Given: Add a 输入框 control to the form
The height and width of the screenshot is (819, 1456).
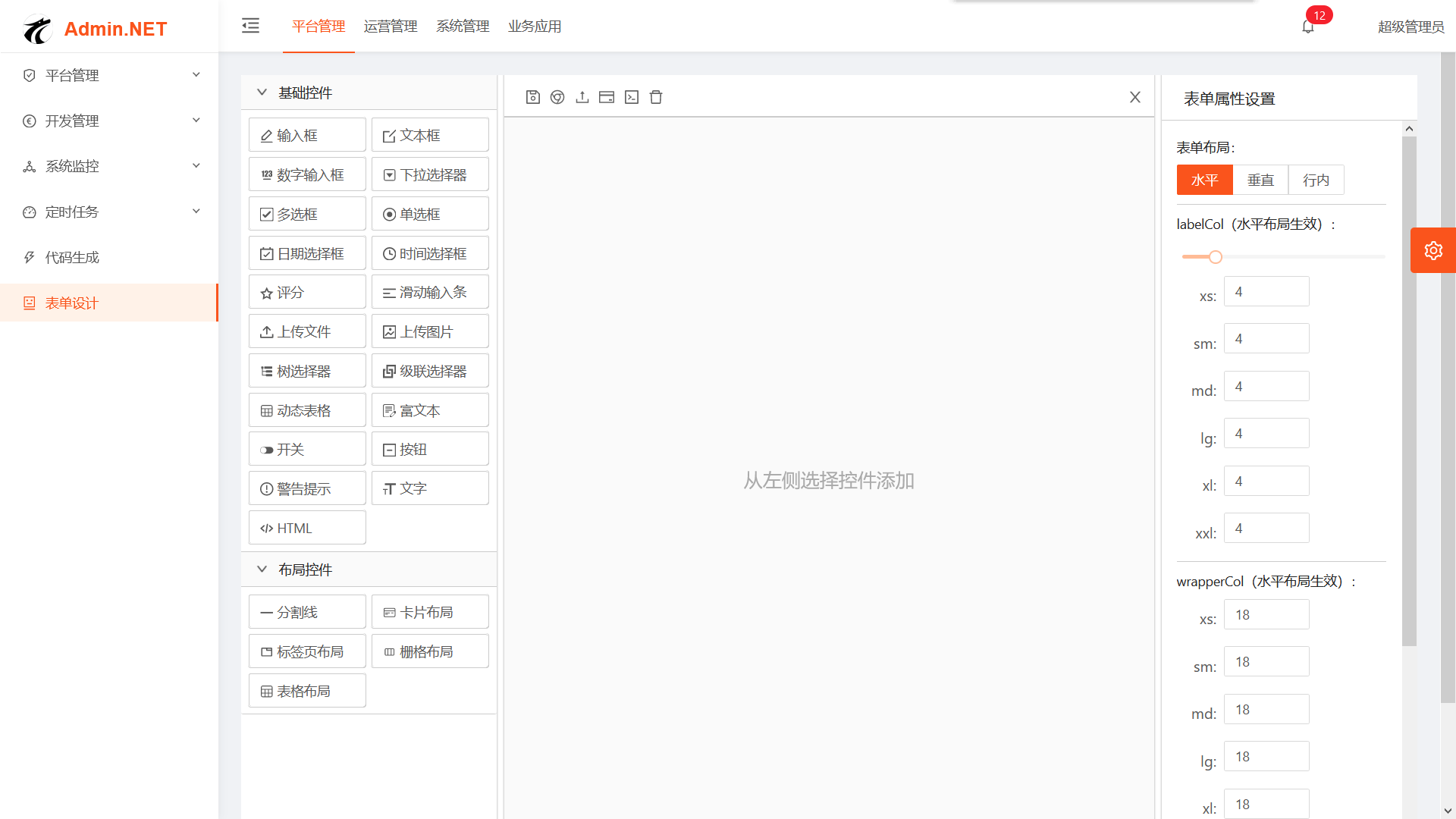Looking at the screenshot, I should click(306, 134).
